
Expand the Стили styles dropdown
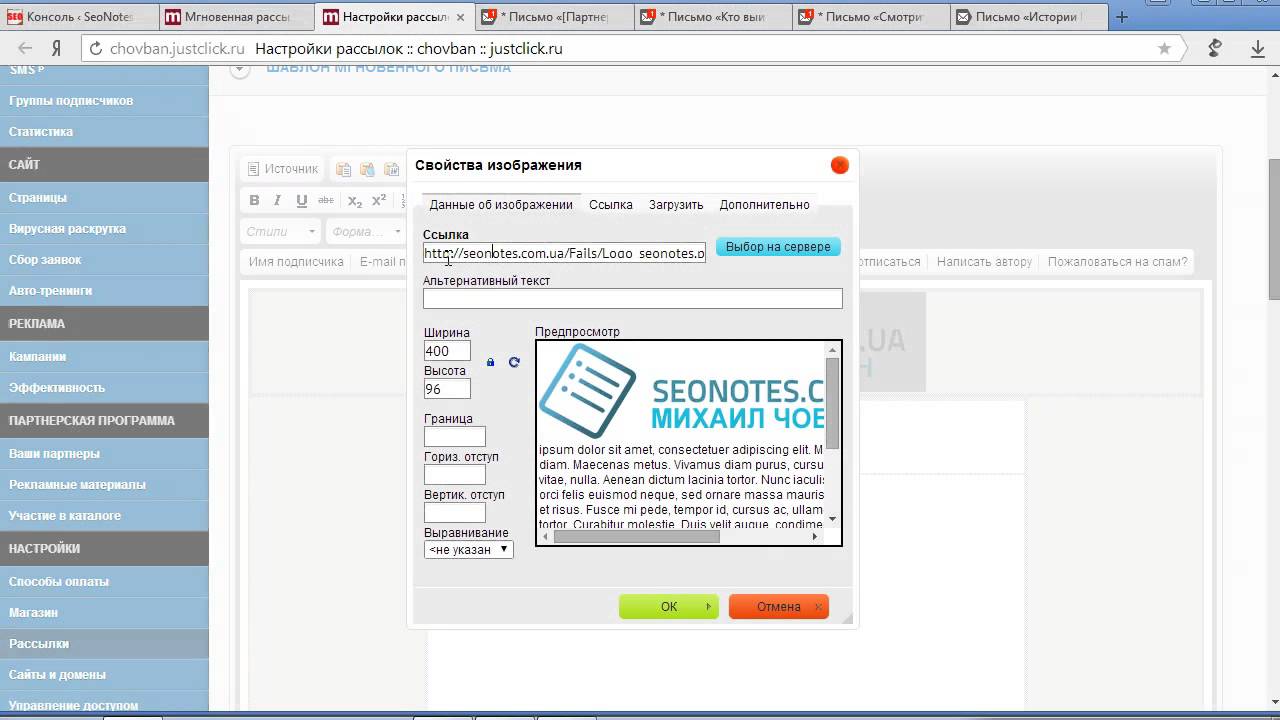280,232
